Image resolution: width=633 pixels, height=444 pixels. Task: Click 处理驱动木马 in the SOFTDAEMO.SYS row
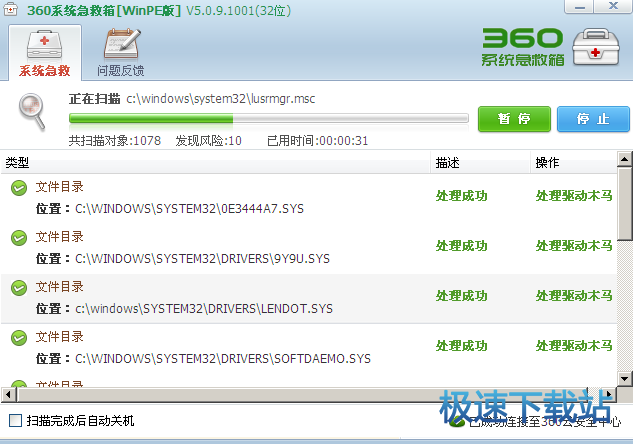click(x=574, y=346)
